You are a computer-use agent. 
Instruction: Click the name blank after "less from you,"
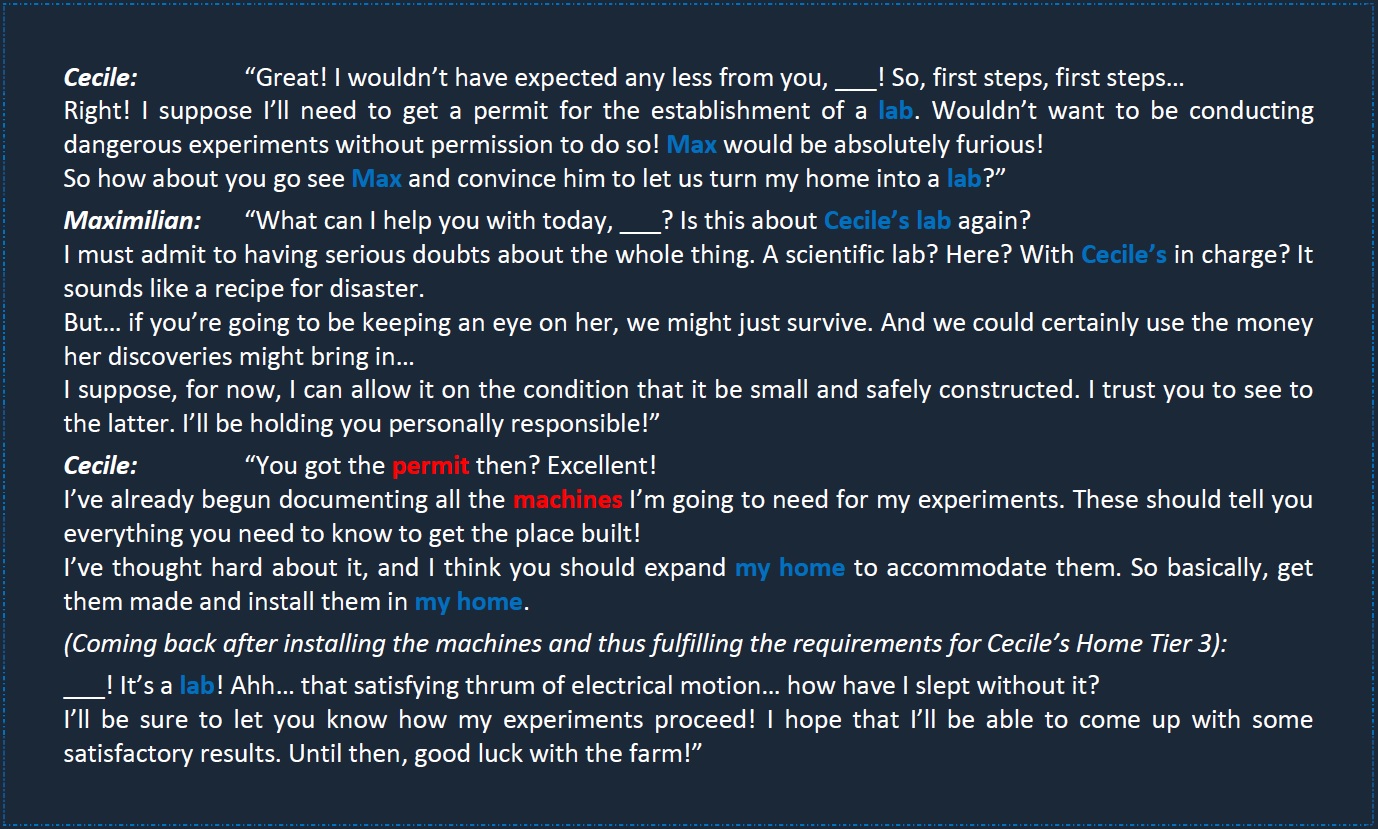click(x=853, y=77)
